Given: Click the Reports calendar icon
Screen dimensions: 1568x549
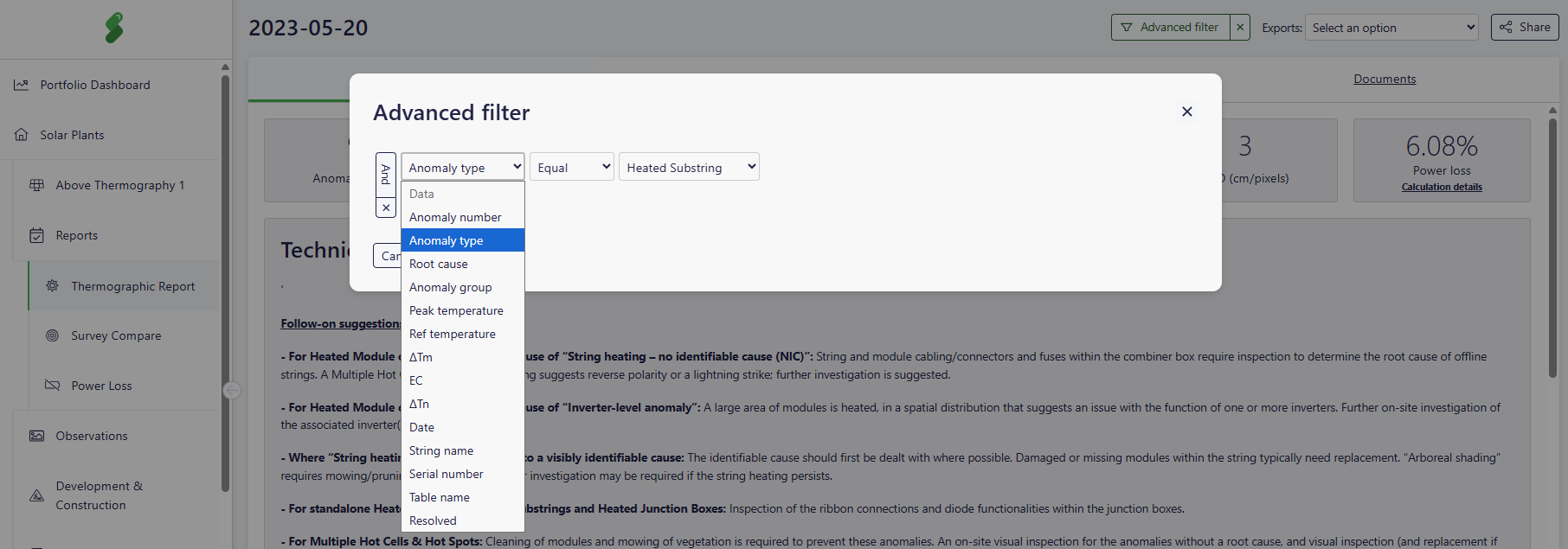Looking at the screenshot, I should 36,235.
